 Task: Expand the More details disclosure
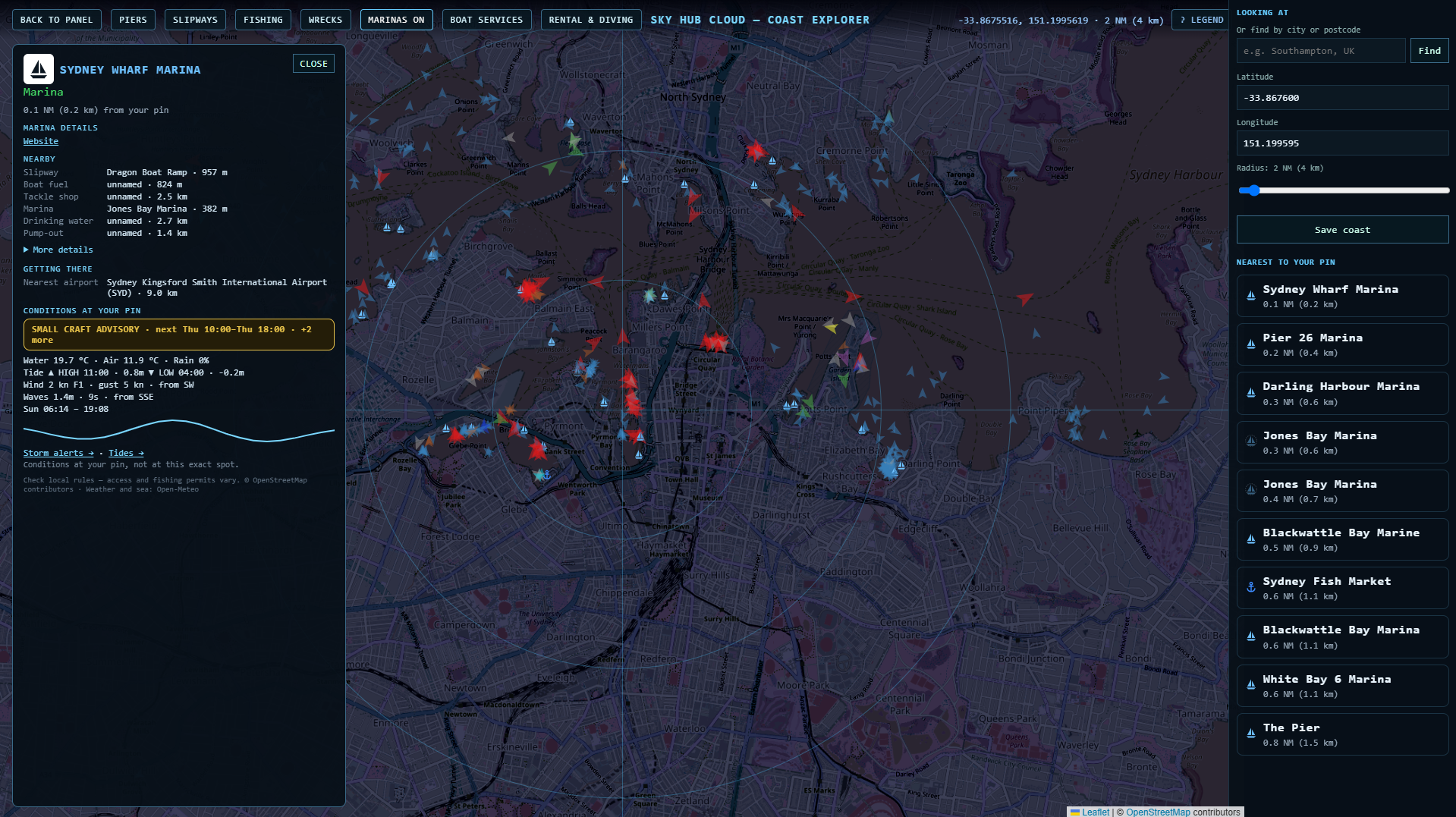click(58, 250)
